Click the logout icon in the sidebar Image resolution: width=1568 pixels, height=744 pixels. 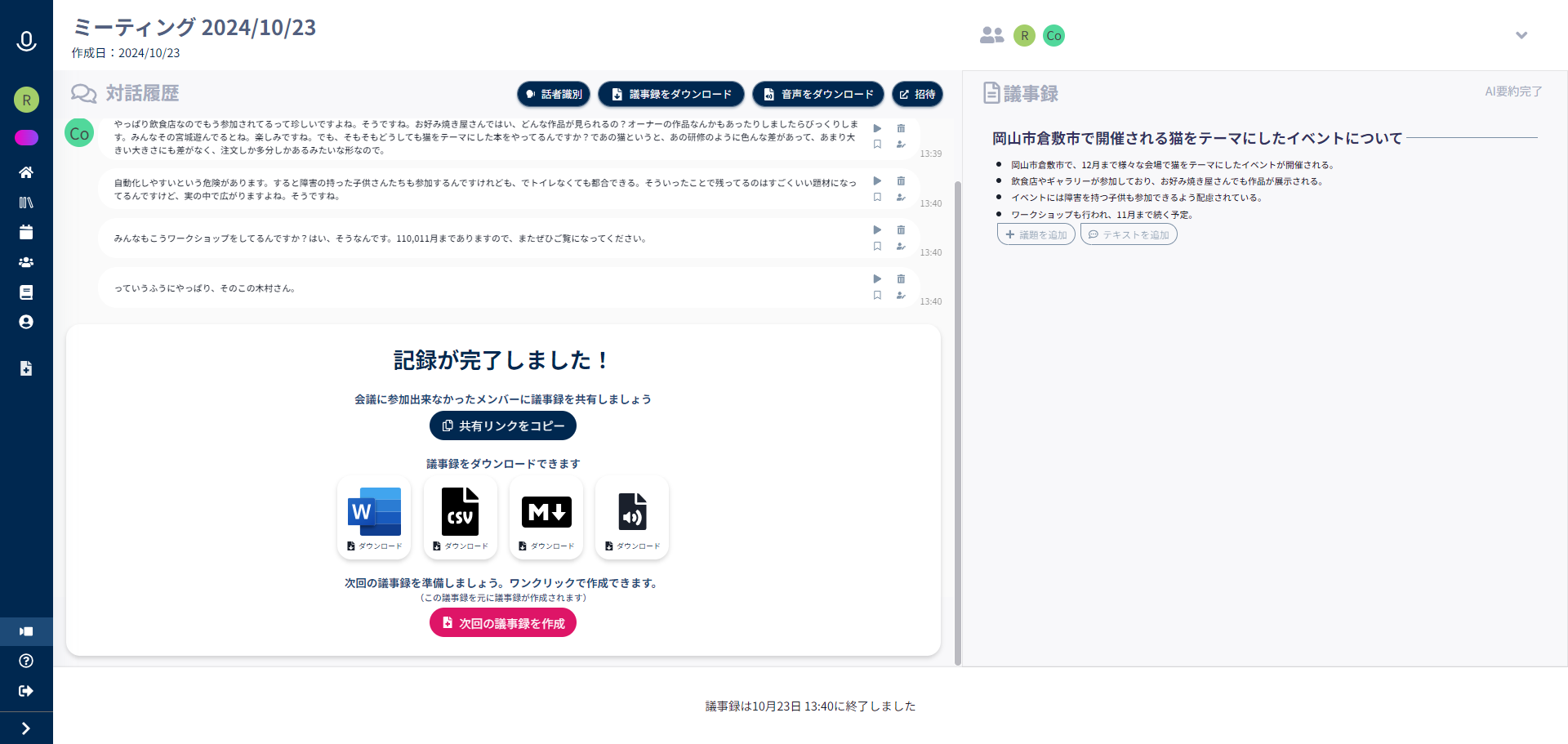[26, 691]
